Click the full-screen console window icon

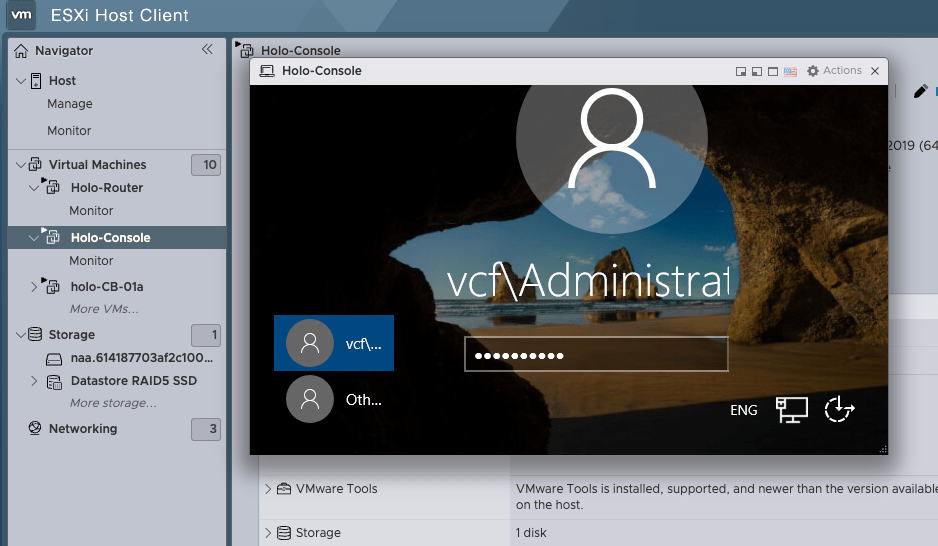773,71
